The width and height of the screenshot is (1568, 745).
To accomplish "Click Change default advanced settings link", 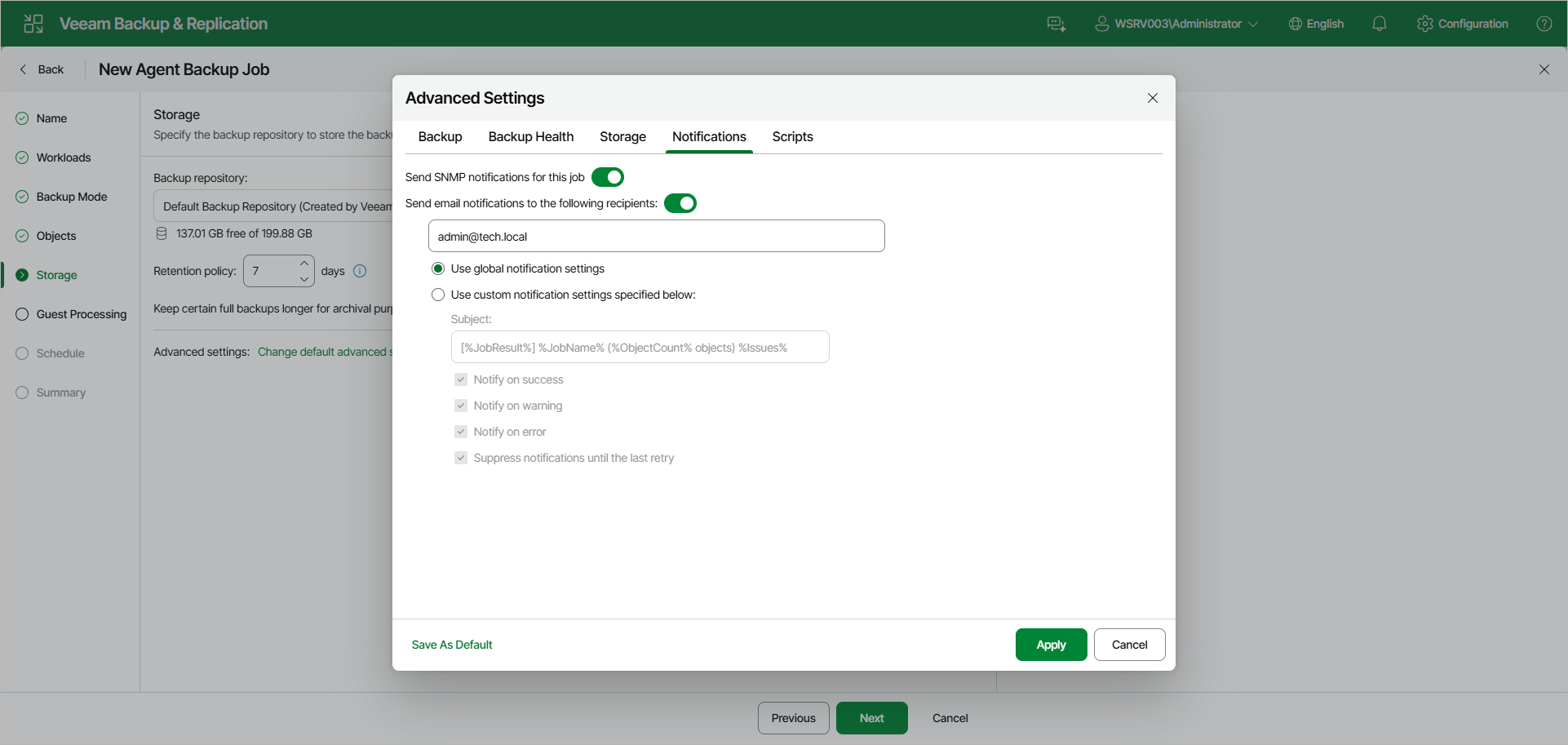I will (x=326, y=352).
